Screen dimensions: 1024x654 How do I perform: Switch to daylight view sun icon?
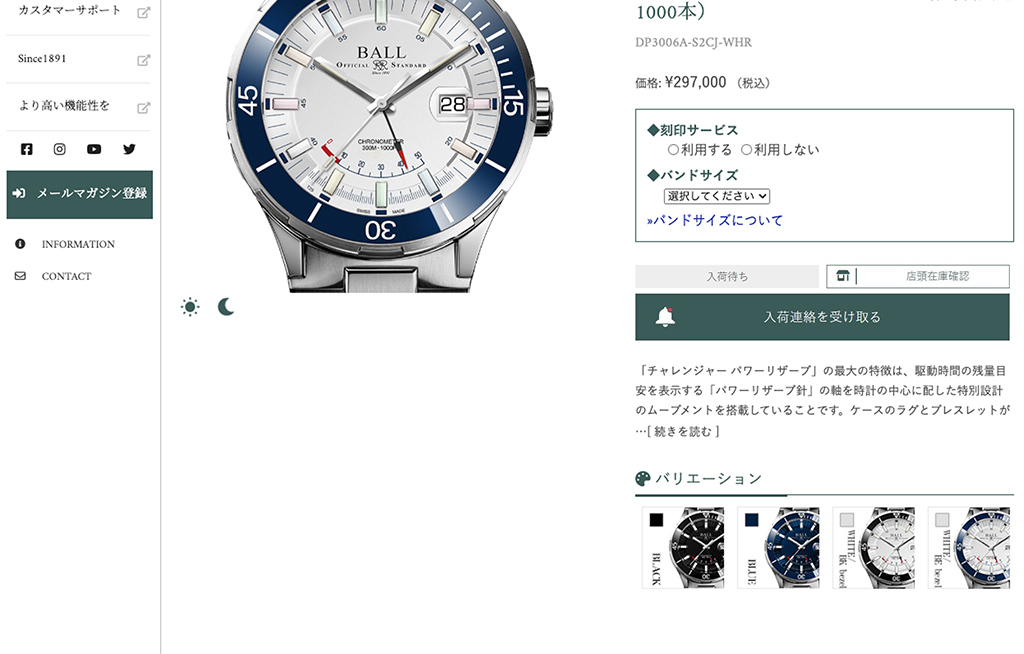190,307
